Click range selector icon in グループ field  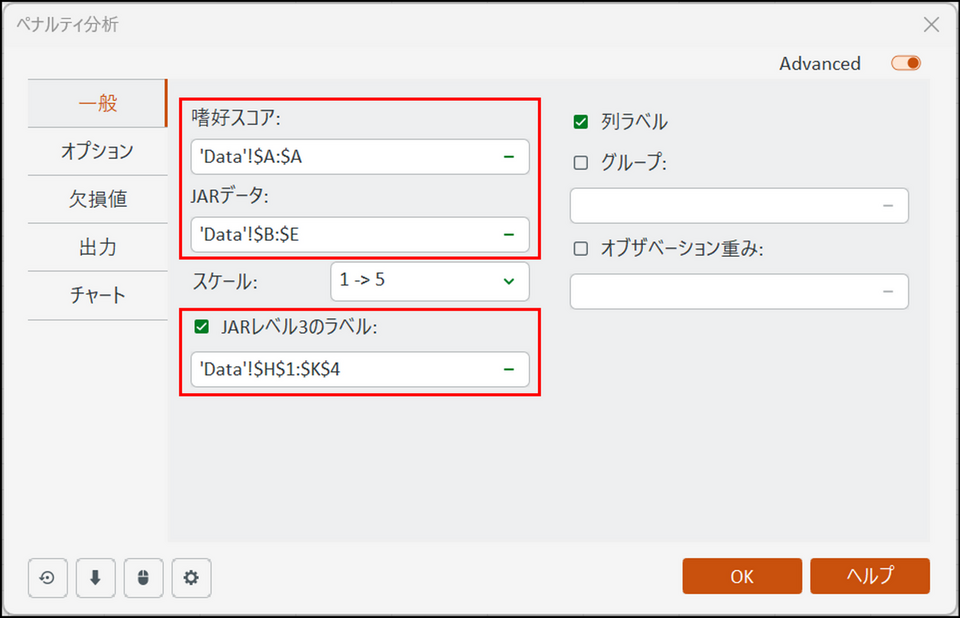click(x=888, y=206)
